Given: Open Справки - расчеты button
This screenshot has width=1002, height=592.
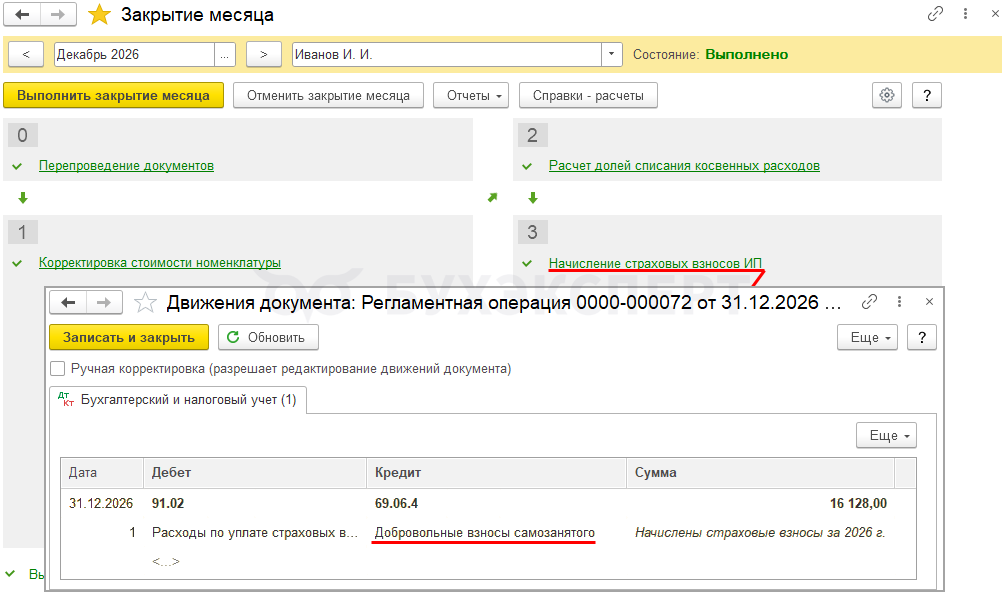Looking at the screenshot, I should coord(588,95).
